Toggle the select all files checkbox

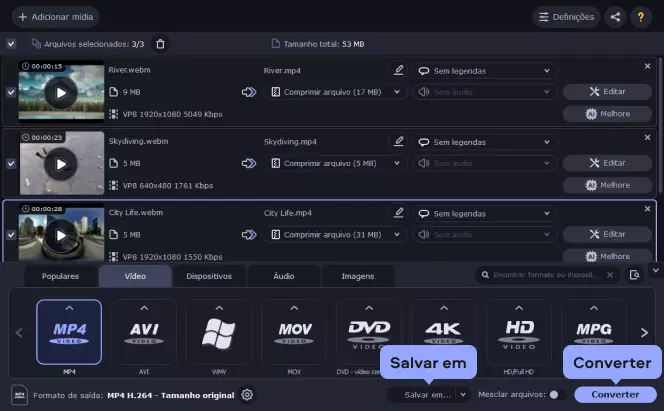(x=11, y=44)
